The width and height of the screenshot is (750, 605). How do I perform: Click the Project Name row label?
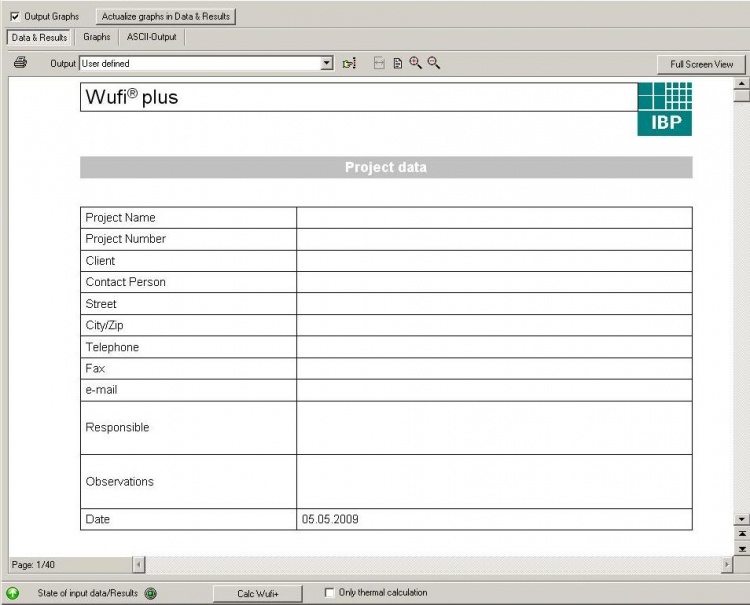[x=121, y=218]
